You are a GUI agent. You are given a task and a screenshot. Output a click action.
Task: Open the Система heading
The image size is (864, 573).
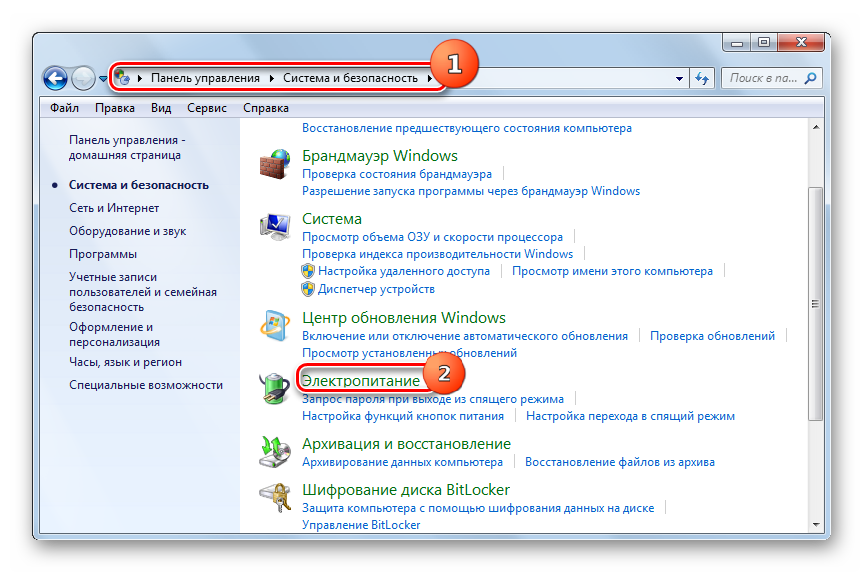pyautogui.click(x=332, y=219)
